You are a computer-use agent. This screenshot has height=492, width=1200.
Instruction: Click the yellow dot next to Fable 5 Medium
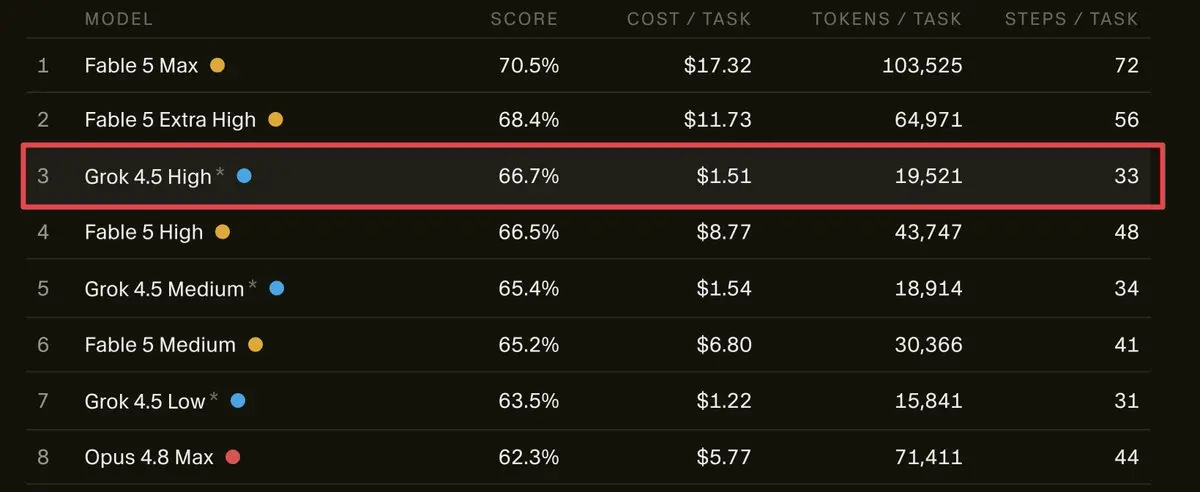pos(255,345)
